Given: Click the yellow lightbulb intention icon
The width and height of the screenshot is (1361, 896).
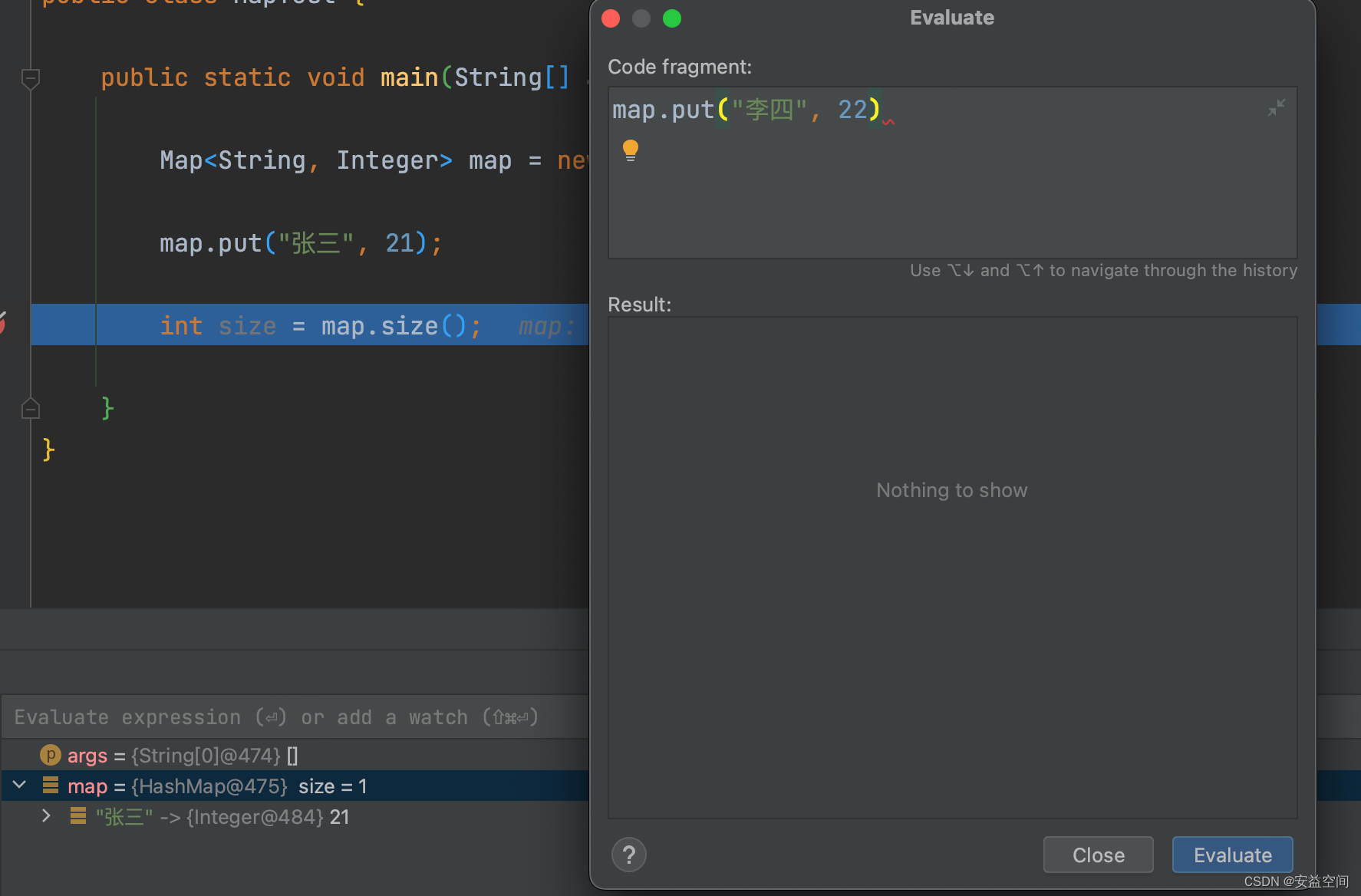Looking at the screenshot, I should 631,150.
